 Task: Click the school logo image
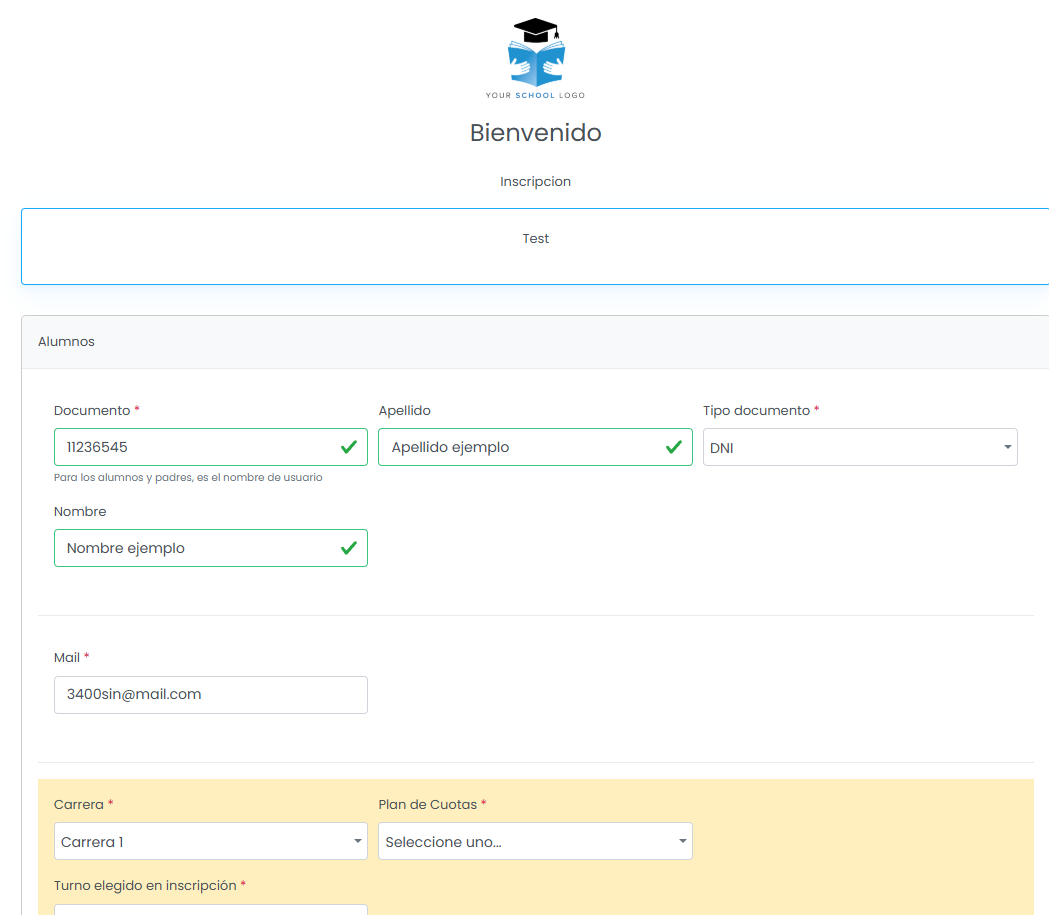535,59
